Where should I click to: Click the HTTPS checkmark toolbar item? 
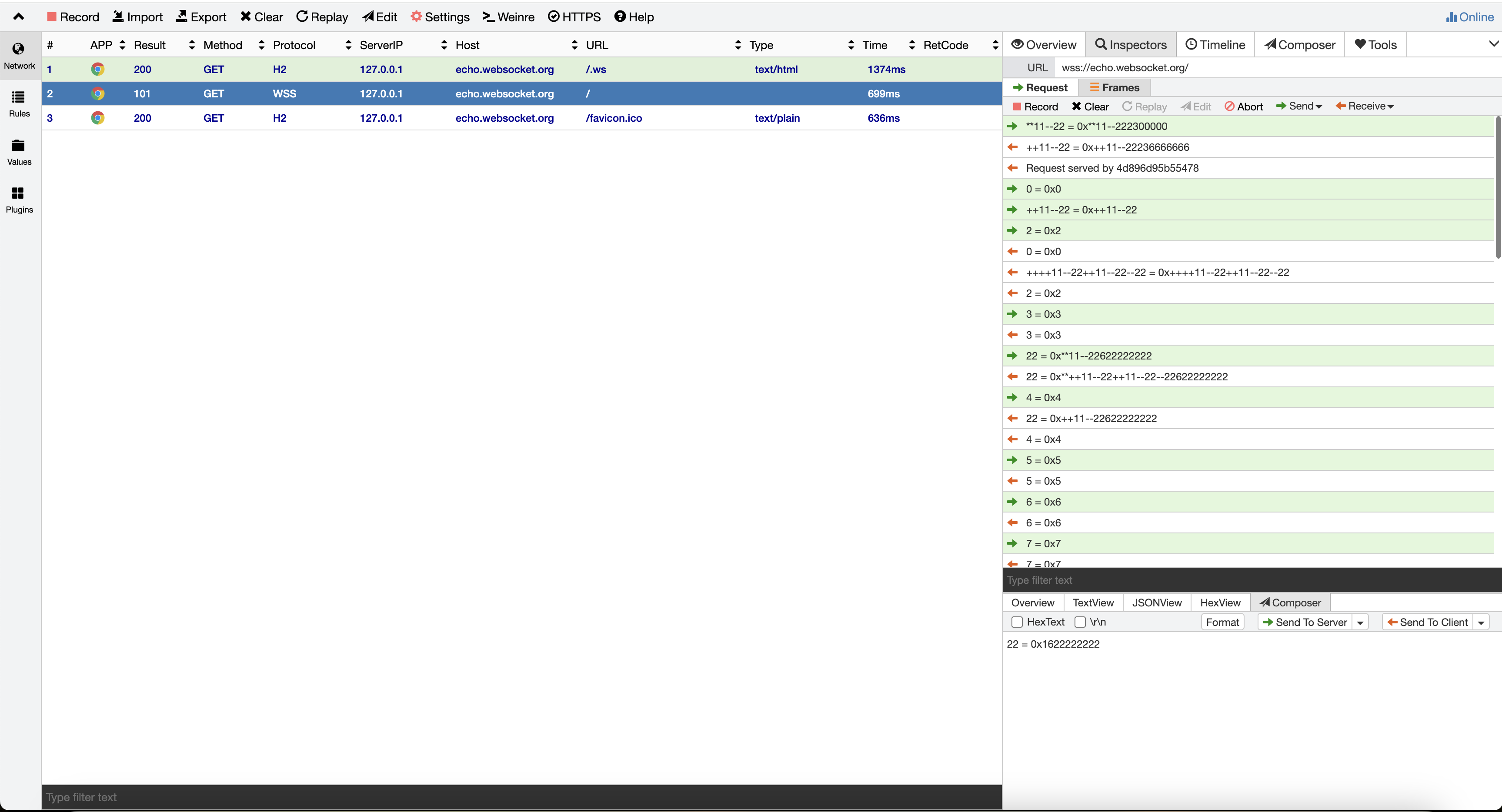point(574,17)
